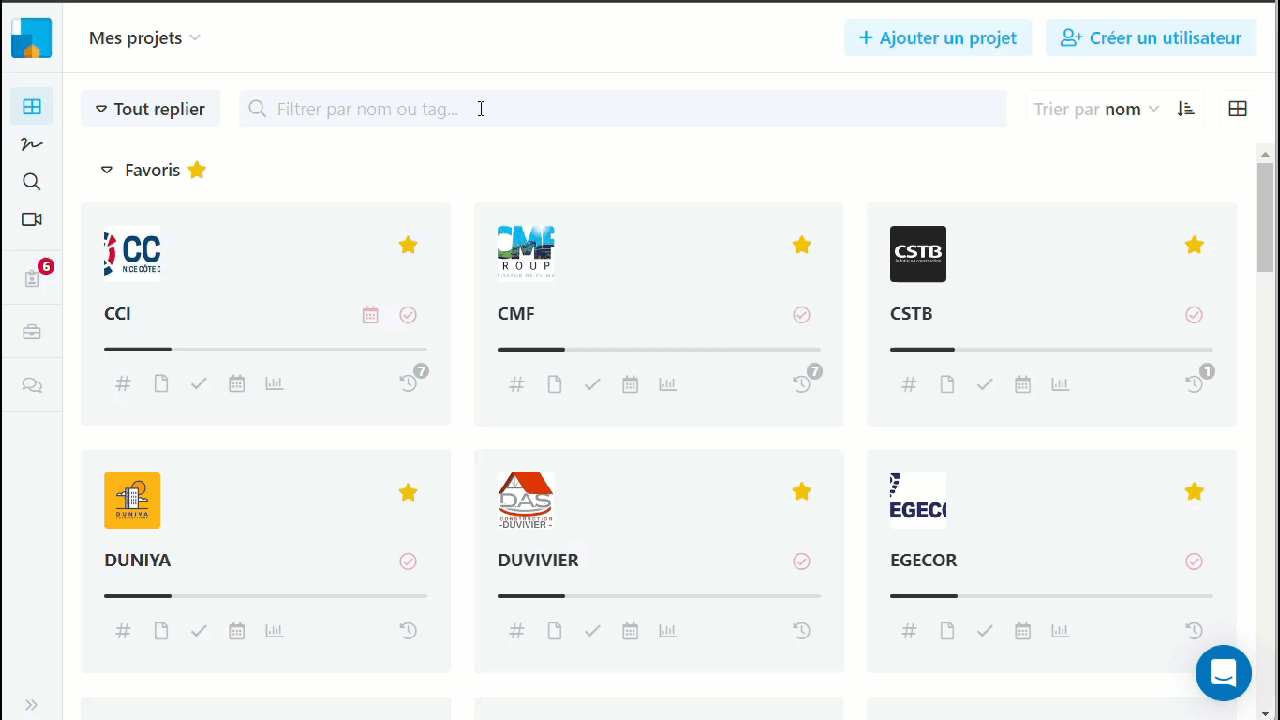Open the EGECOR project title
1280x720 pixels.
pyautogui.click(x=924, y=560)
